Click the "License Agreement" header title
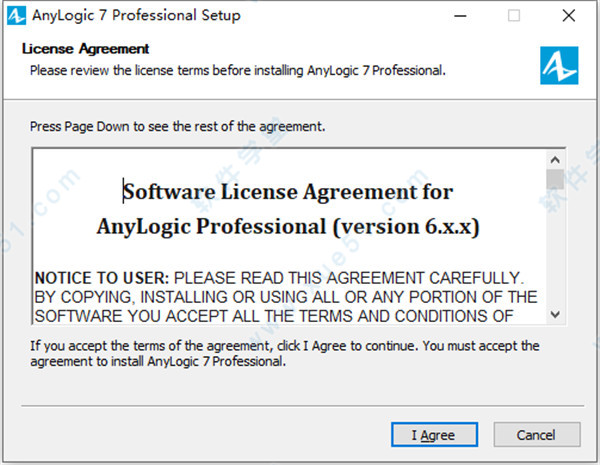Screen dimensions: 600x465 pos(85,49)
